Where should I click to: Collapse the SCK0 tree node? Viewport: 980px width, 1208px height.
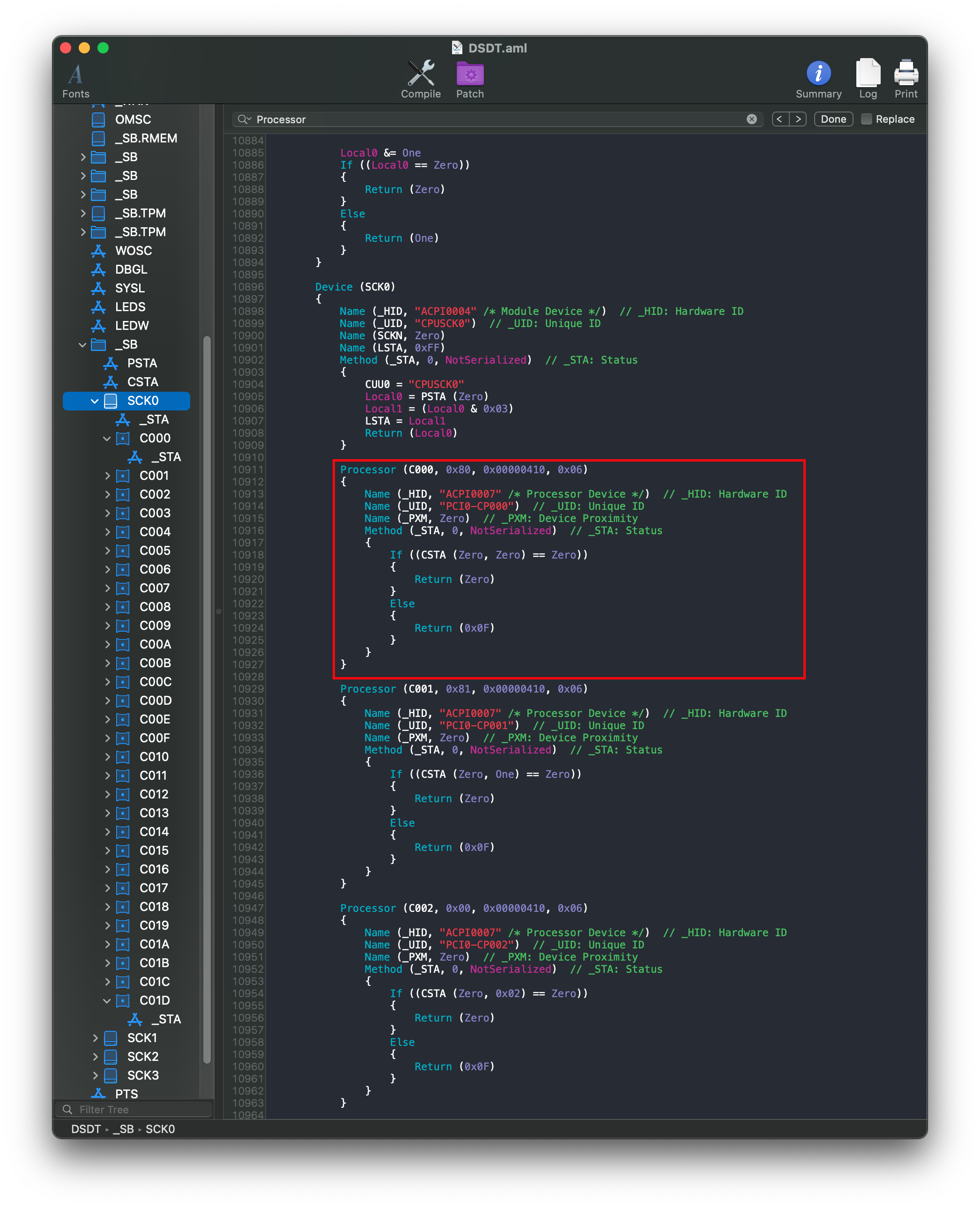95,401
